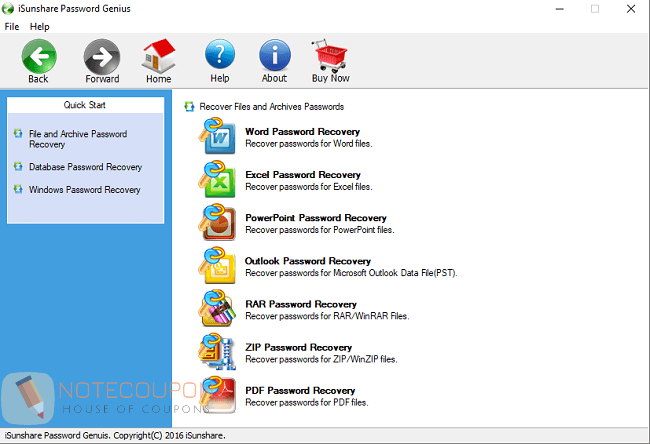Click the green Back arrow icon
Image resolution: width=650 pixels, height=444 pixels.
point(39,56)
